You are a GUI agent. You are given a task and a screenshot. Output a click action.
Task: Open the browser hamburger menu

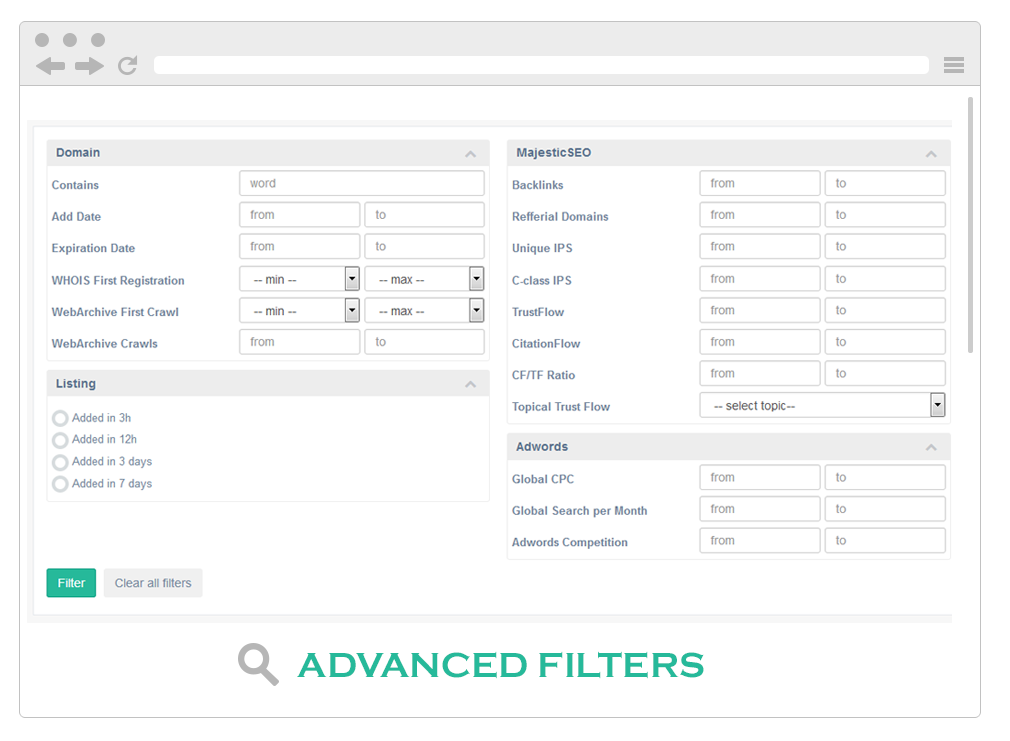point(953,65)
